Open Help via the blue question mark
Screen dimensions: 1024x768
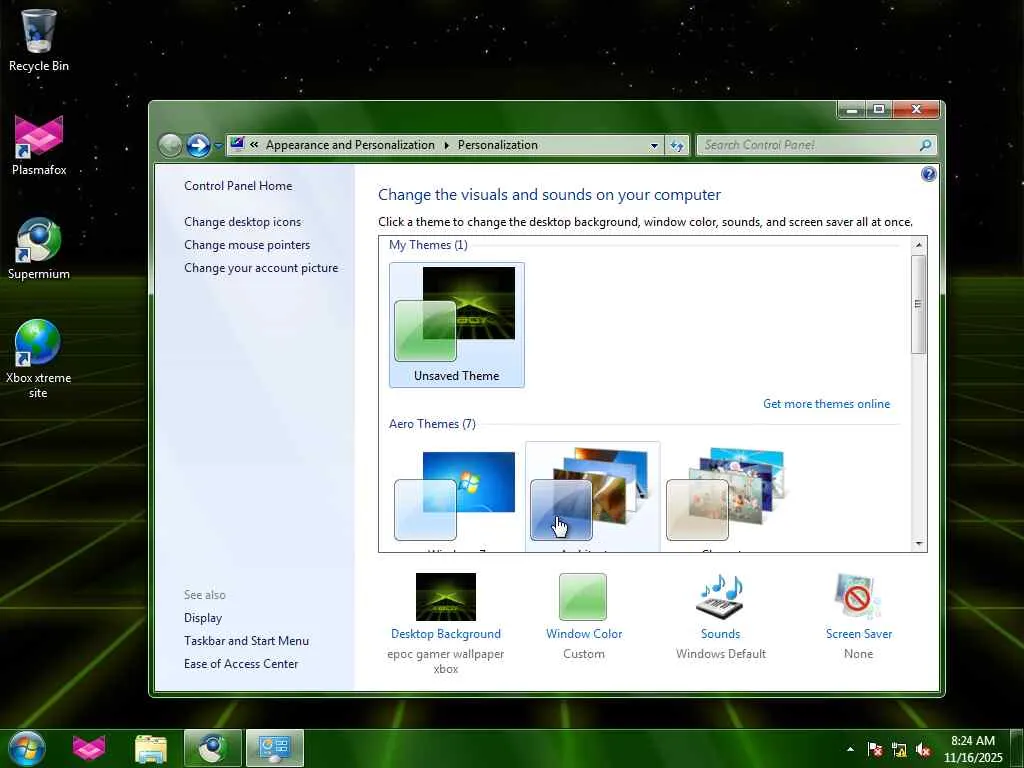pos(928,174)
